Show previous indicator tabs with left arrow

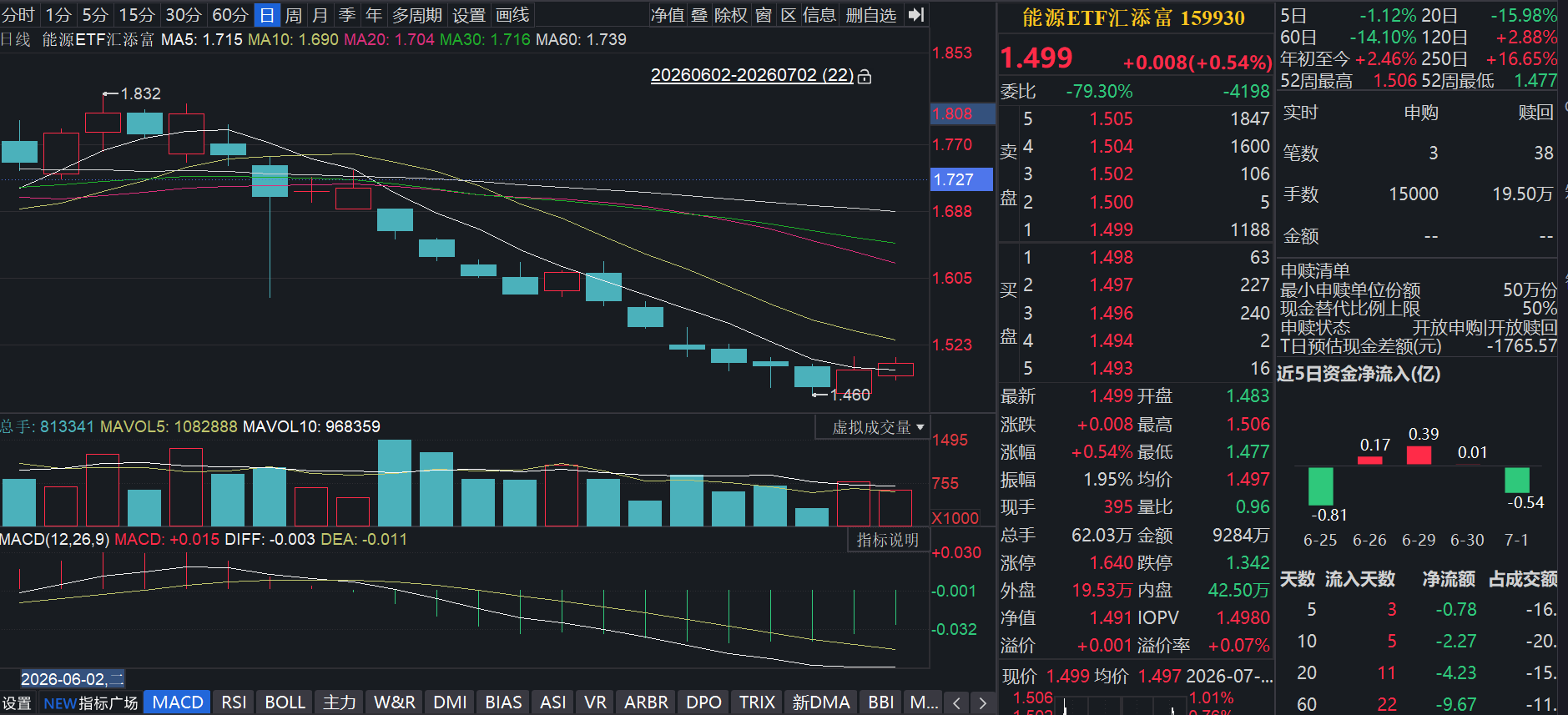957,703
